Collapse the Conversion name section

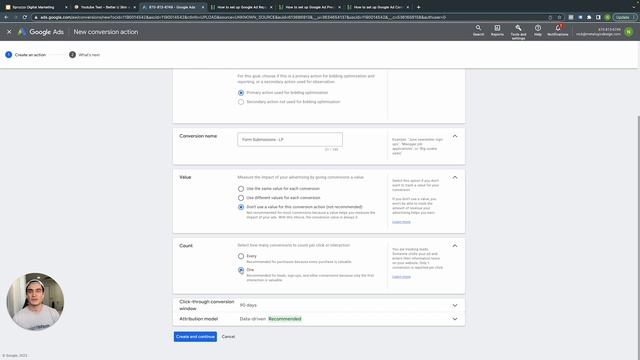point(455,136)
